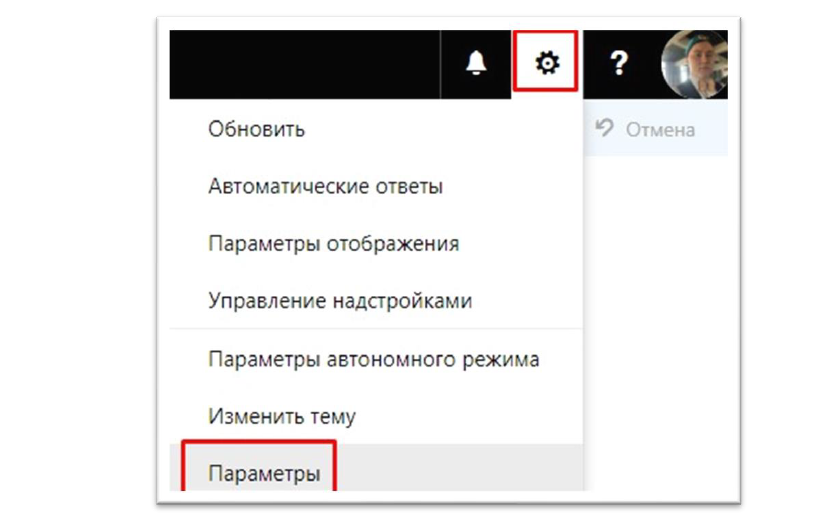
Task: Open Автоматические ответы menu entry
Action: (x=325, y=186)
